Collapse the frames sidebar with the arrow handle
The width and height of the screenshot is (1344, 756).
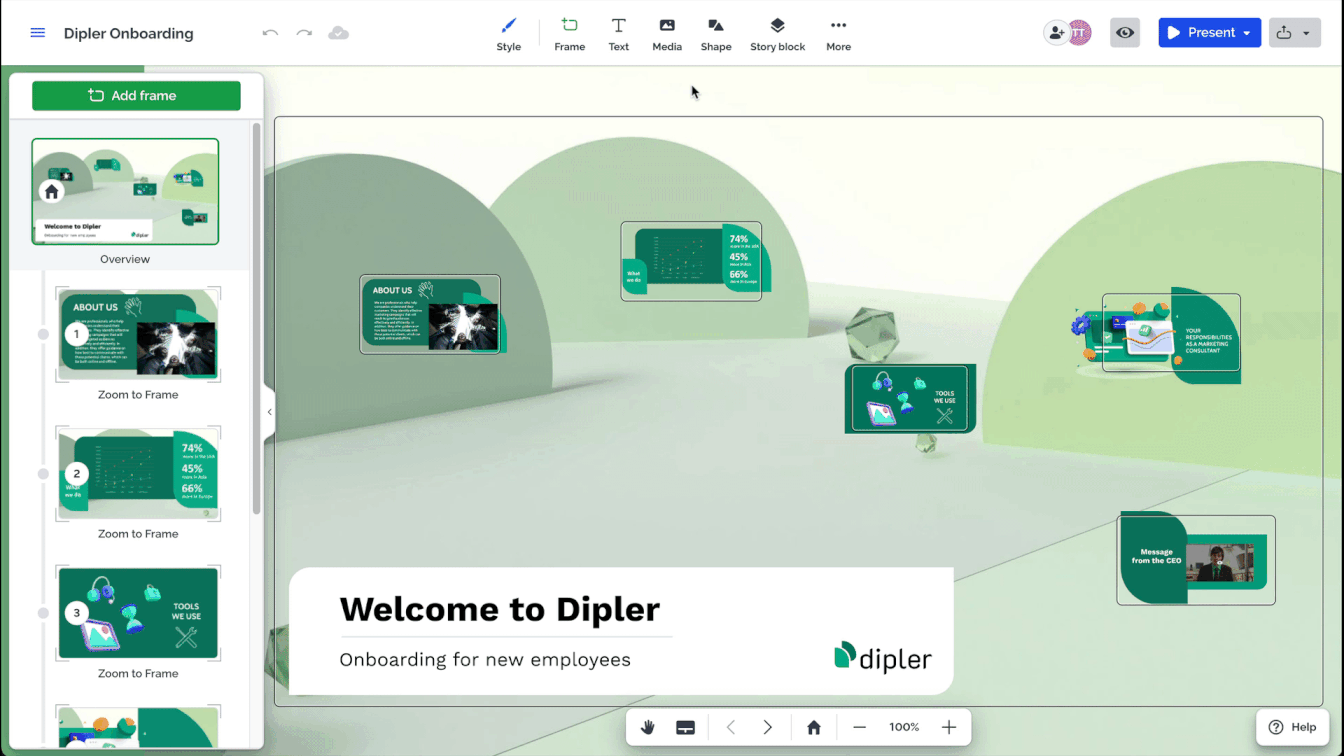tap(269, 412)
